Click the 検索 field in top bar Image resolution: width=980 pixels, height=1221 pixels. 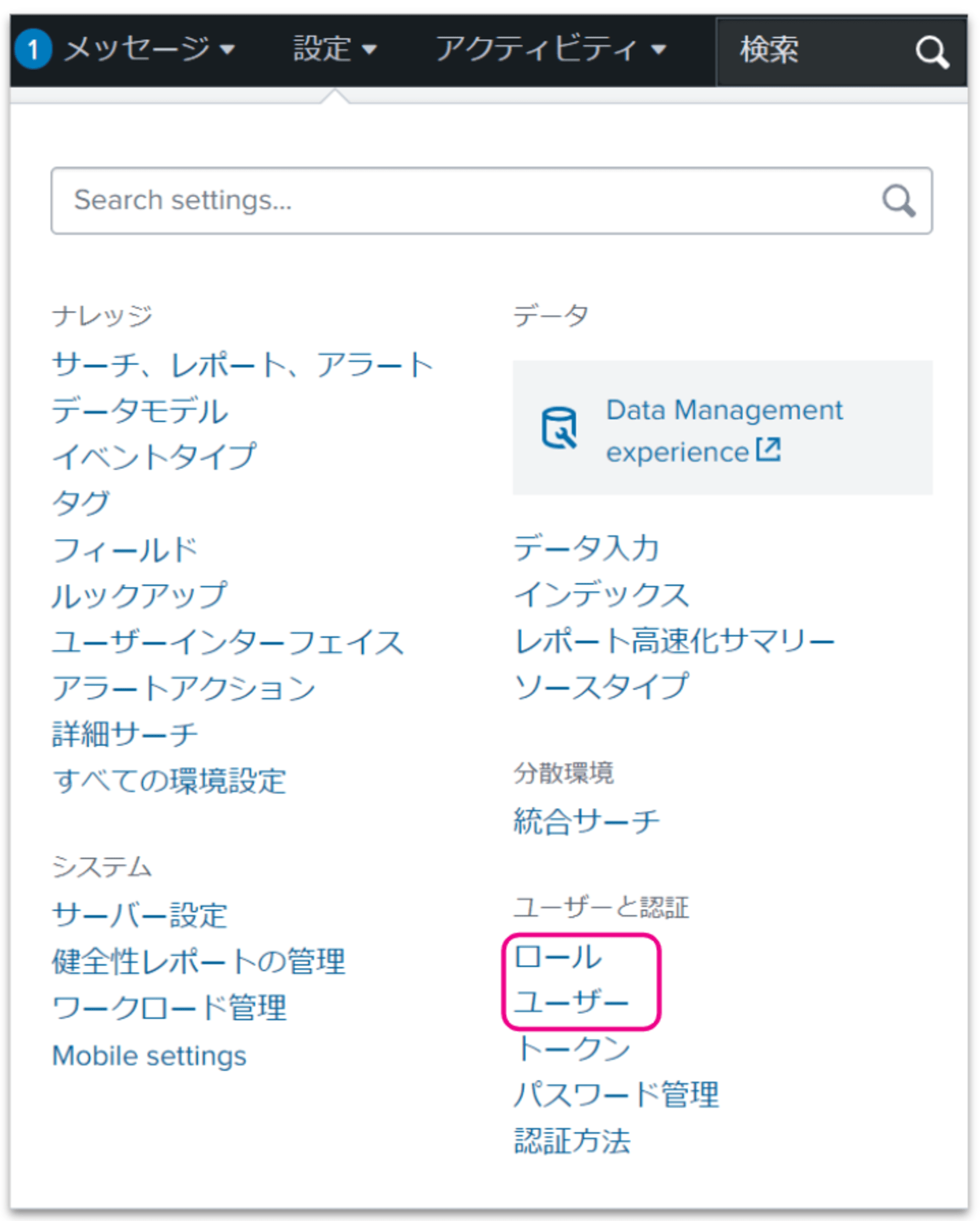coord(841,51)
